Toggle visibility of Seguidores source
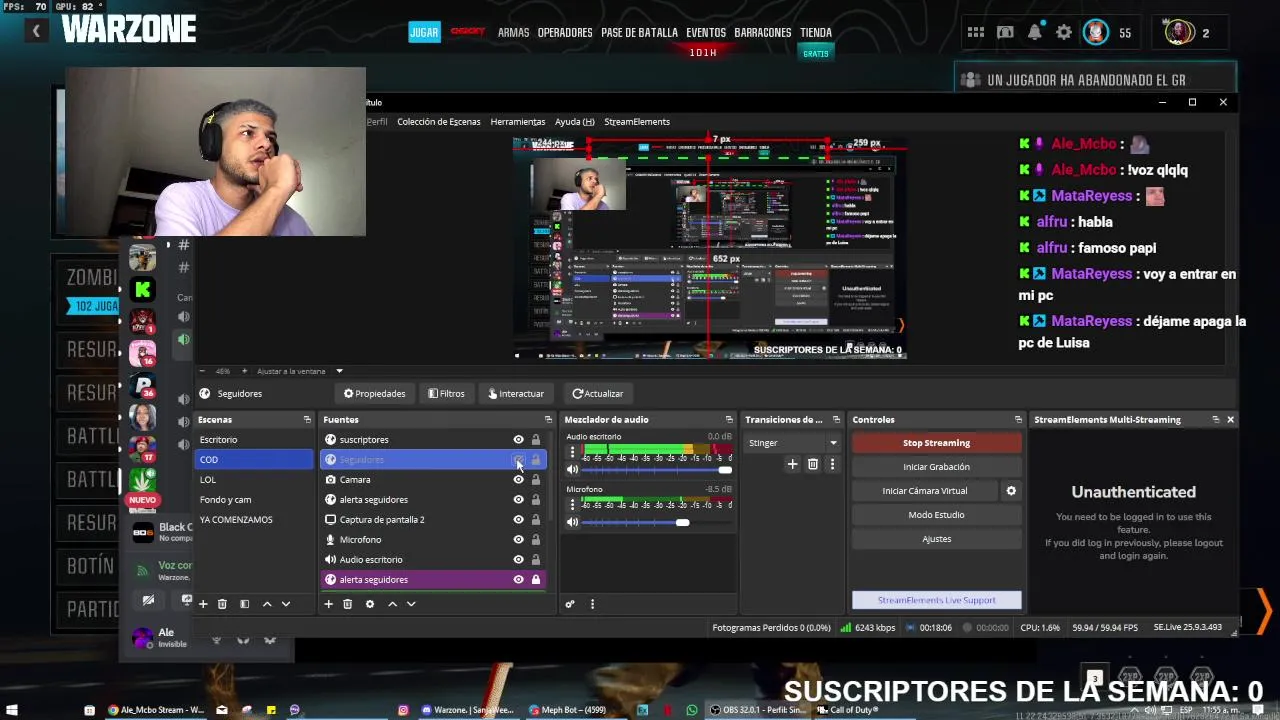Viewport: 1280px width, 720px height. pos(518,460)
